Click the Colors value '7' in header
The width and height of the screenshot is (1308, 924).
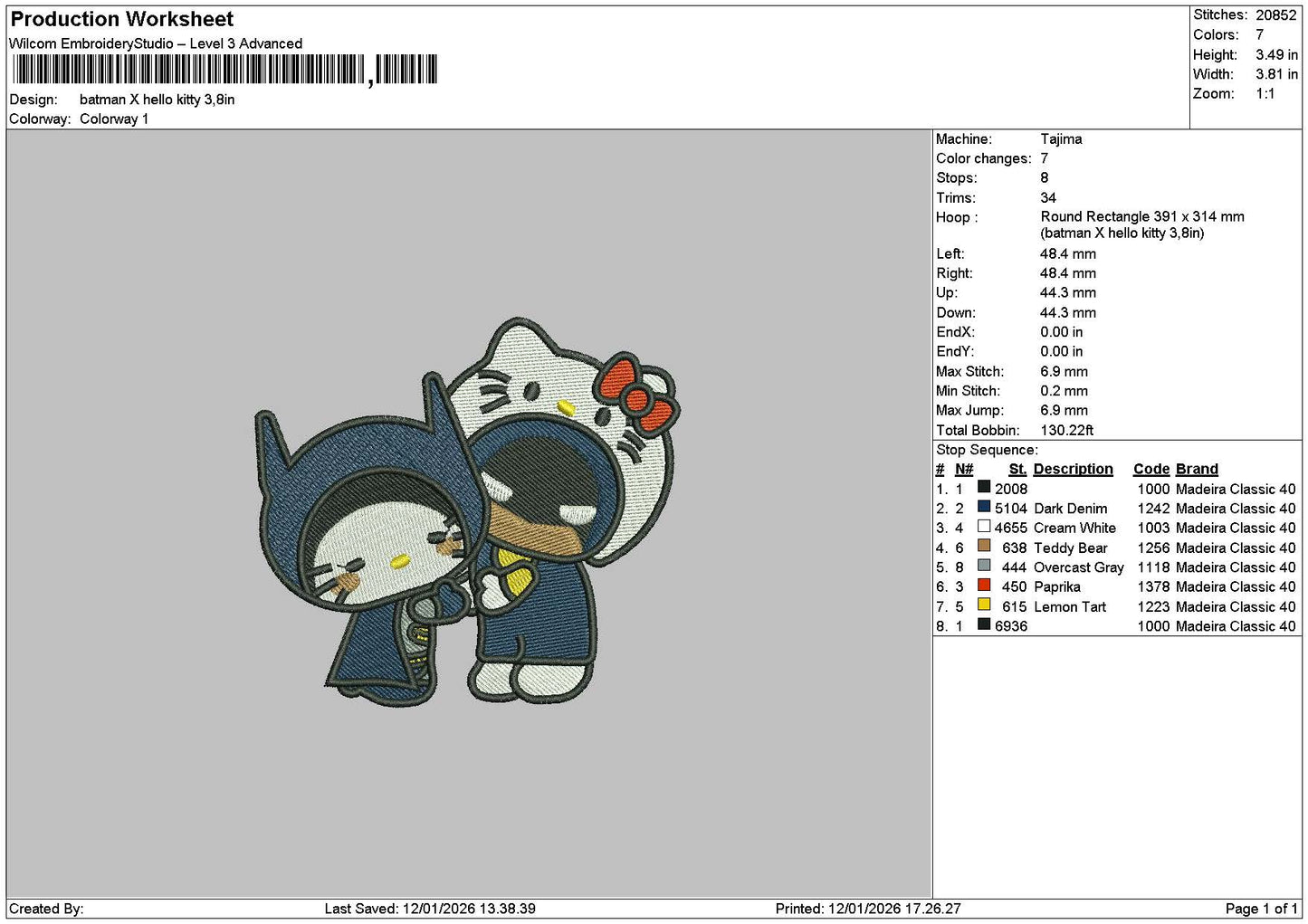click(1259, 34)
